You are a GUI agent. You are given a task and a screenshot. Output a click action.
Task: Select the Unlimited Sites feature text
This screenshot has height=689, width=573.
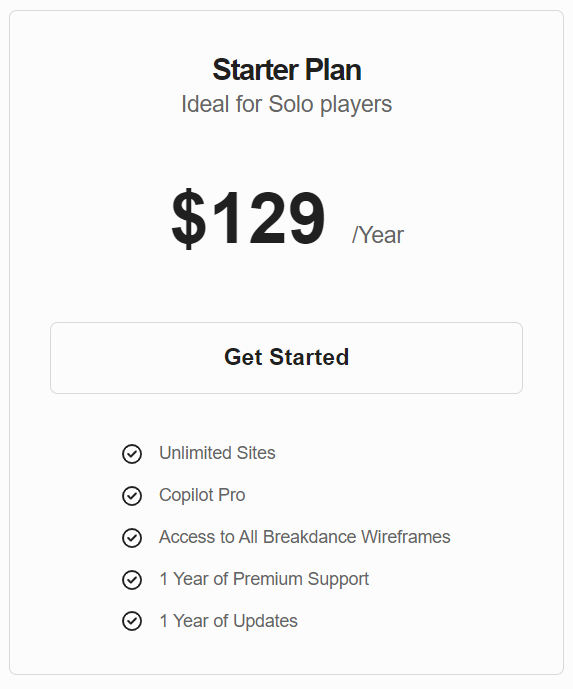click(x=217, y=453)
